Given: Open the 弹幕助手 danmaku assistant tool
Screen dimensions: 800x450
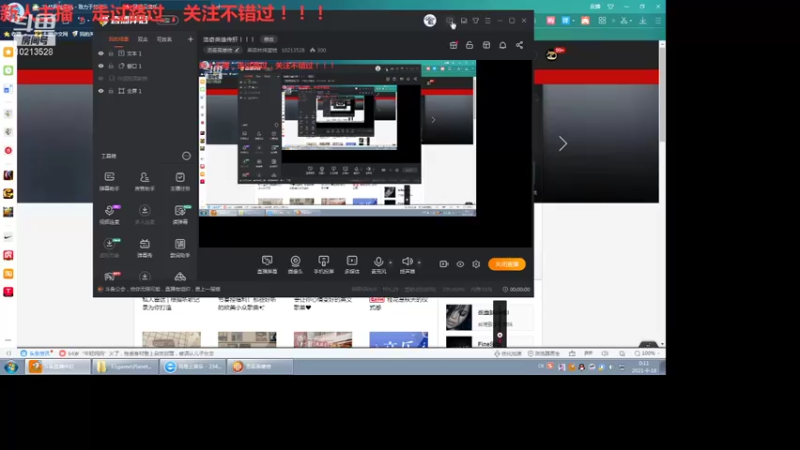Looking at the screenshot, I should coord(109,181).
